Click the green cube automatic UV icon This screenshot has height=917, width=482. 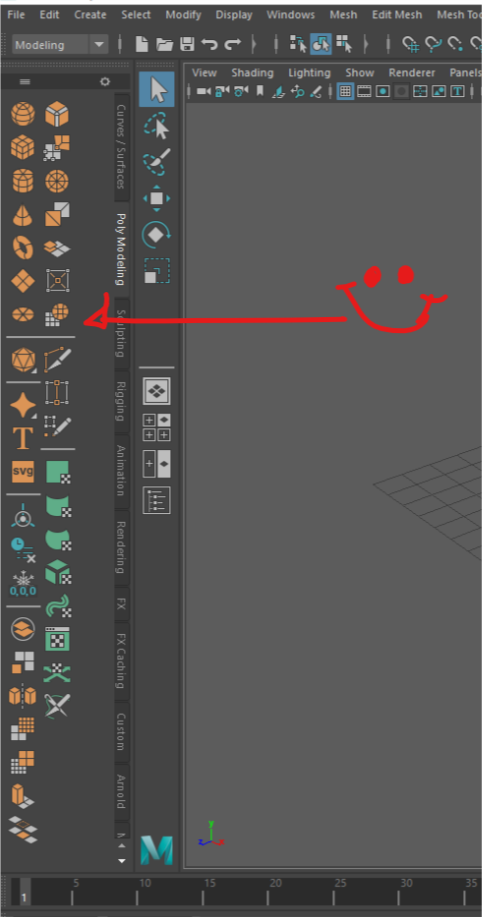pyautogui.click(x=57, y=572)
